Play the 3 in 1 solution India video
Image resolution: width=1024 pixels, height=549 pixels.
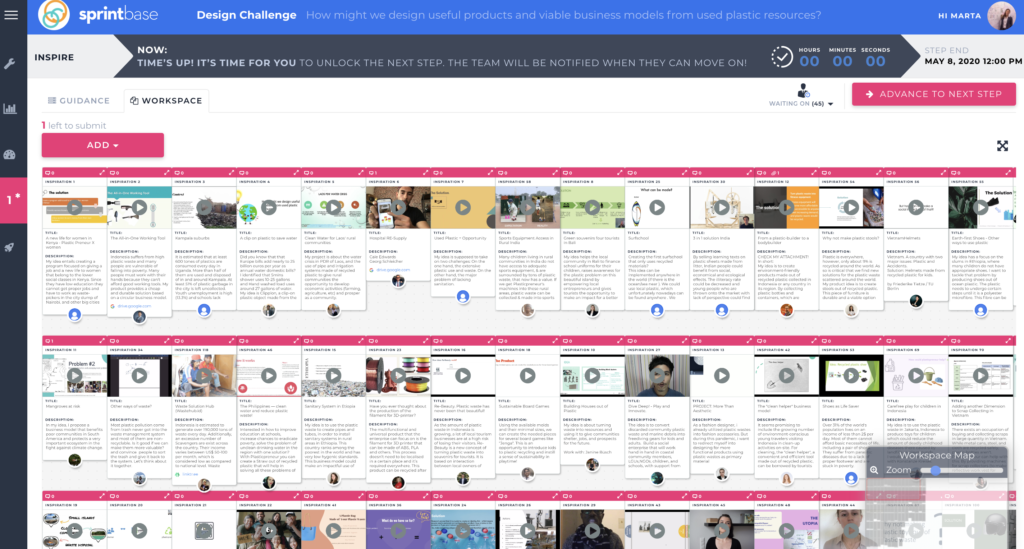pyautogui.click(x=722, y=208)
